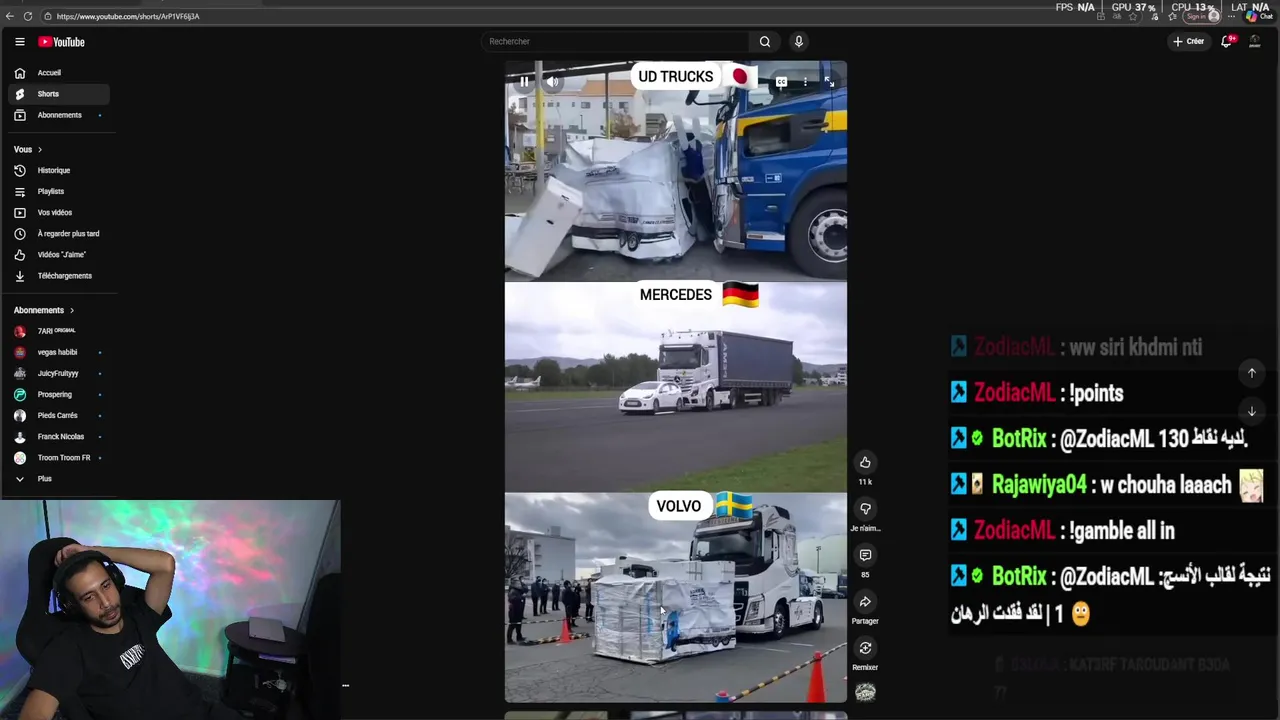The height and width of the screenshot is (720, 1280).
Task: Expand the Vous section
Action: [28, 149]
